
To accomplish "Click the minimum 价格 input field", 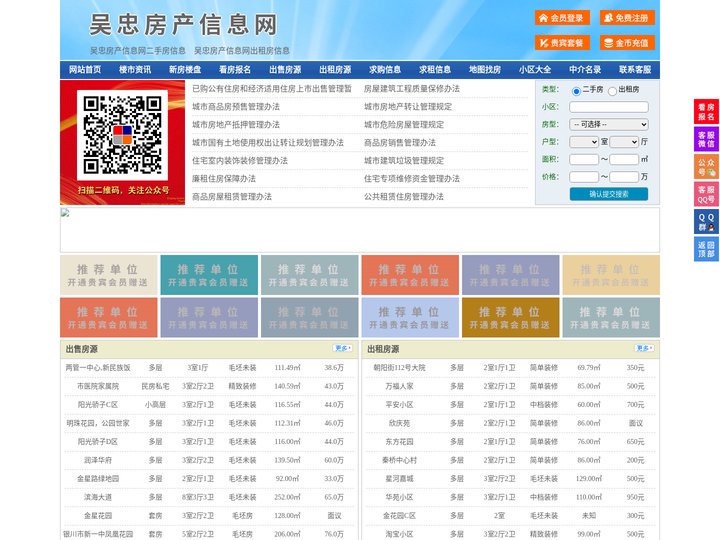I will 584,177.
